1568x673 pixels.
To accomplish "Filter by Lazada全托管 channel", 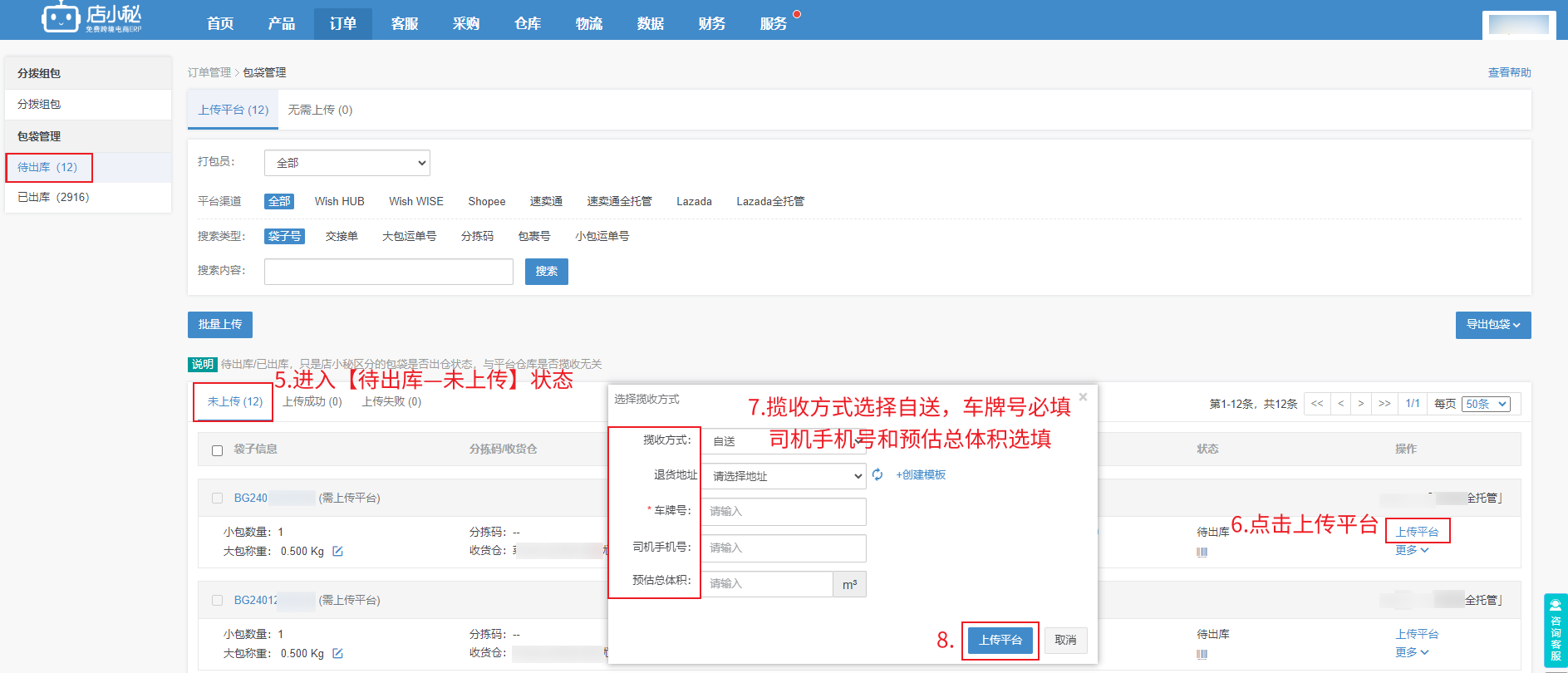I will (x=770, y=201).
